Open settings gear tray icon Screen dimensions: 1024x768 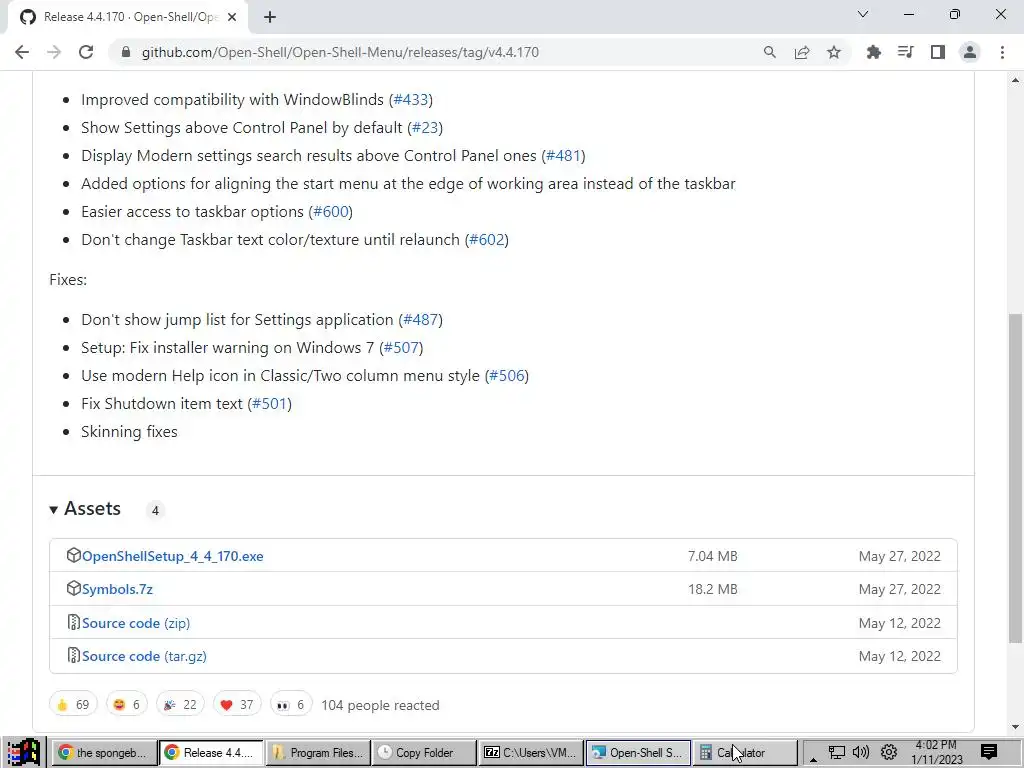click(x=889, y=752)
